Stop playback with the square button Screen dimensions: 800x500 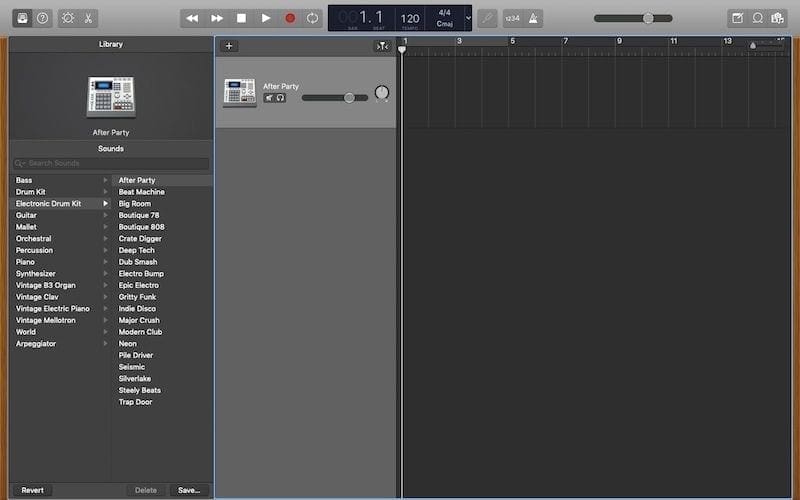[x=241, y=18]
